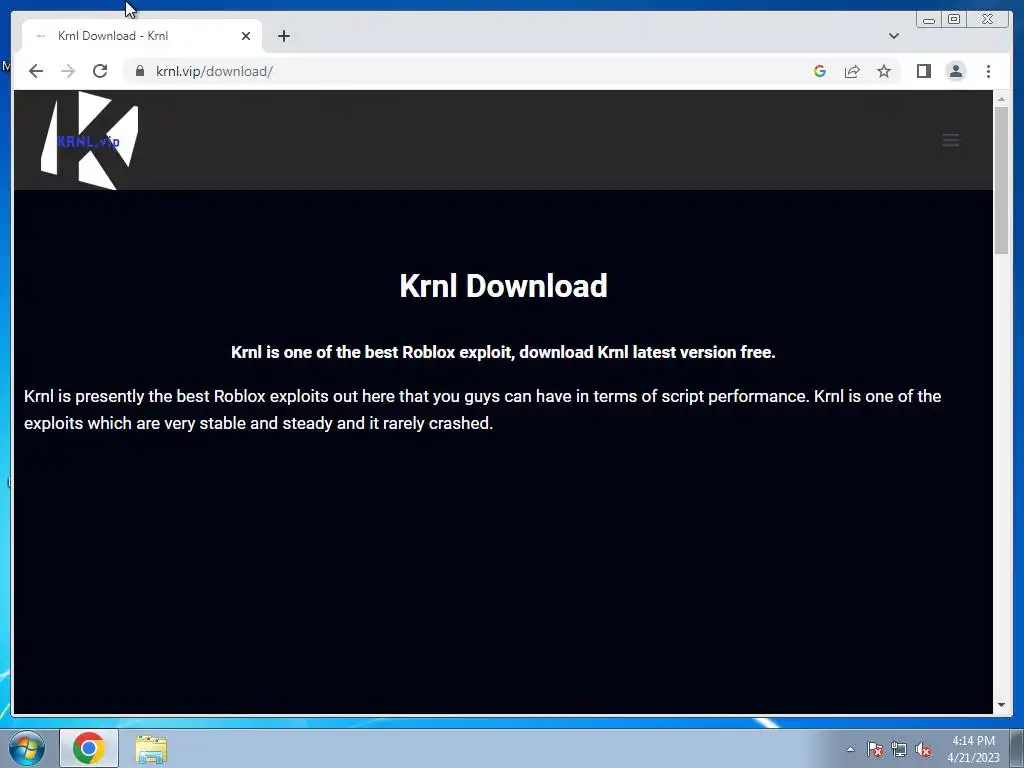Open a new browser tab
Screen dimensions: 1024x768
pyautogui.click(x=283, y=36)
